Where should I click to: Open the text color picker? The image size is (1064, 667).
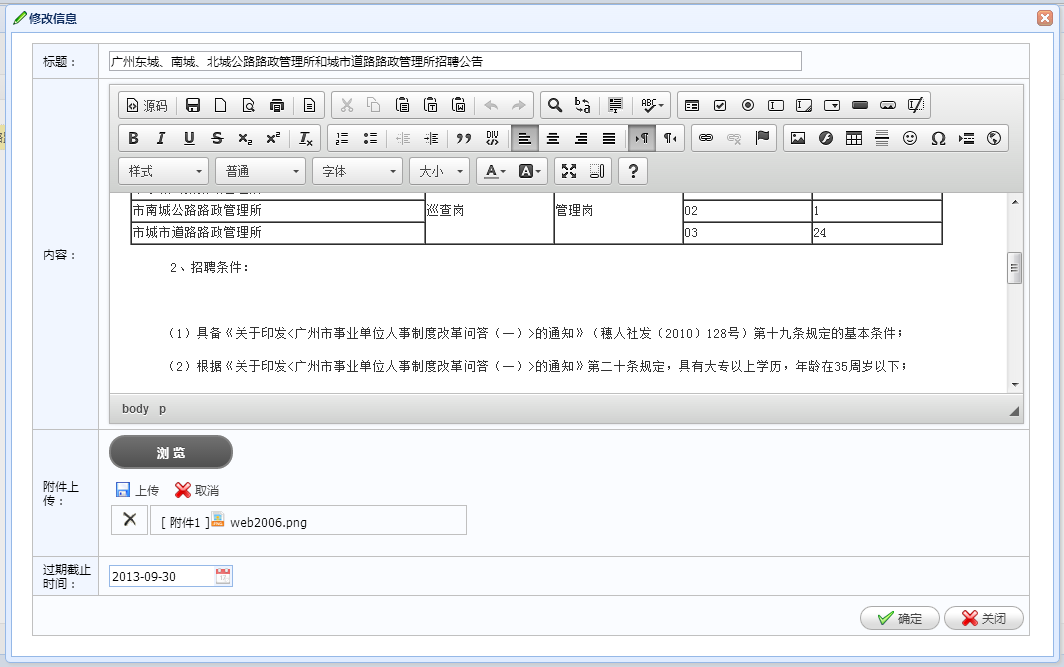click(495, 172)
